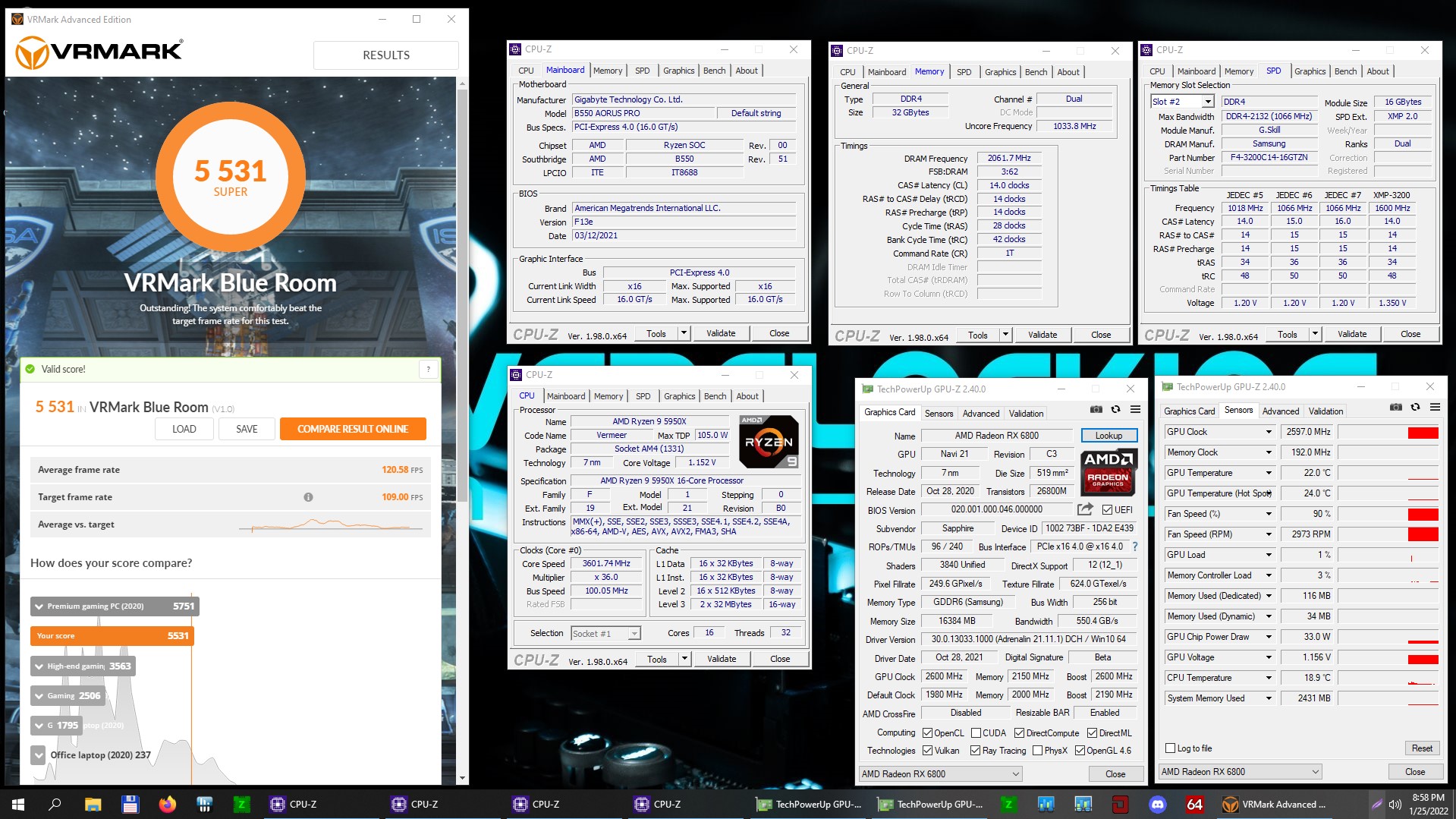Click the Ryzen 9 logo in CPU-Z CPU window
Image resolution: width=1456 pixels, height=819 pixels.
tap(769, 442)
